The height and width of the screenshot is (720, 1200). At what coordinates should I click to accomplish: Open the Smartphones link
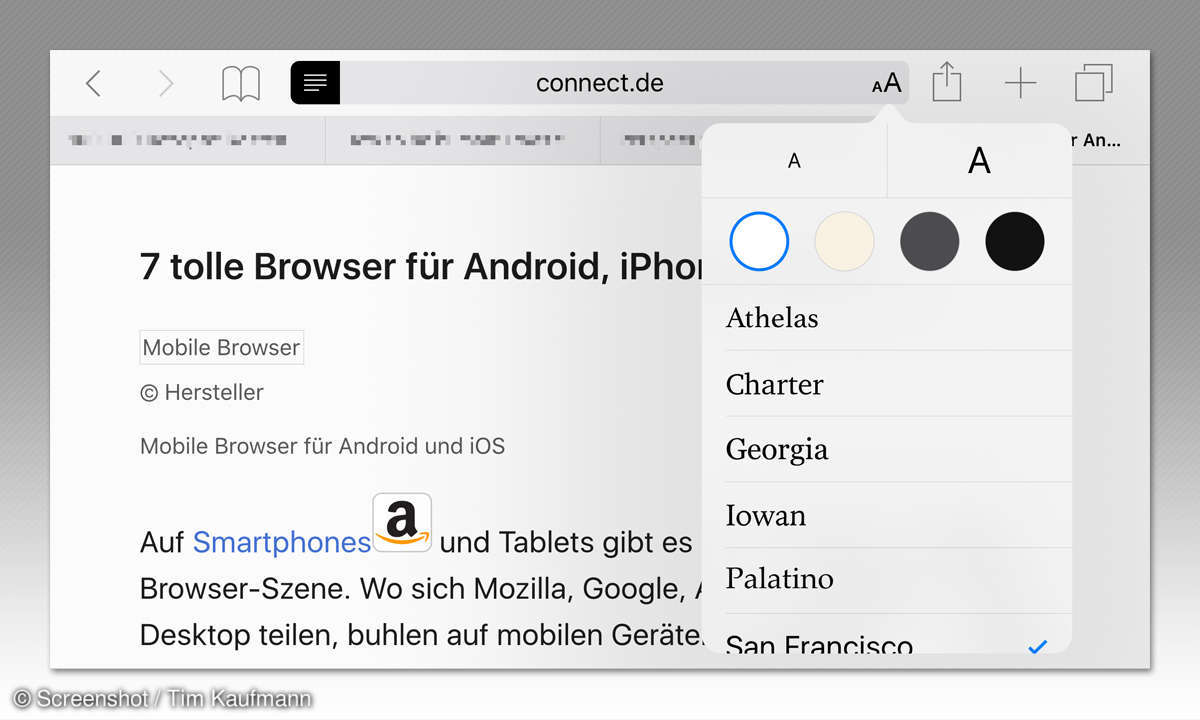pos(282,542)
